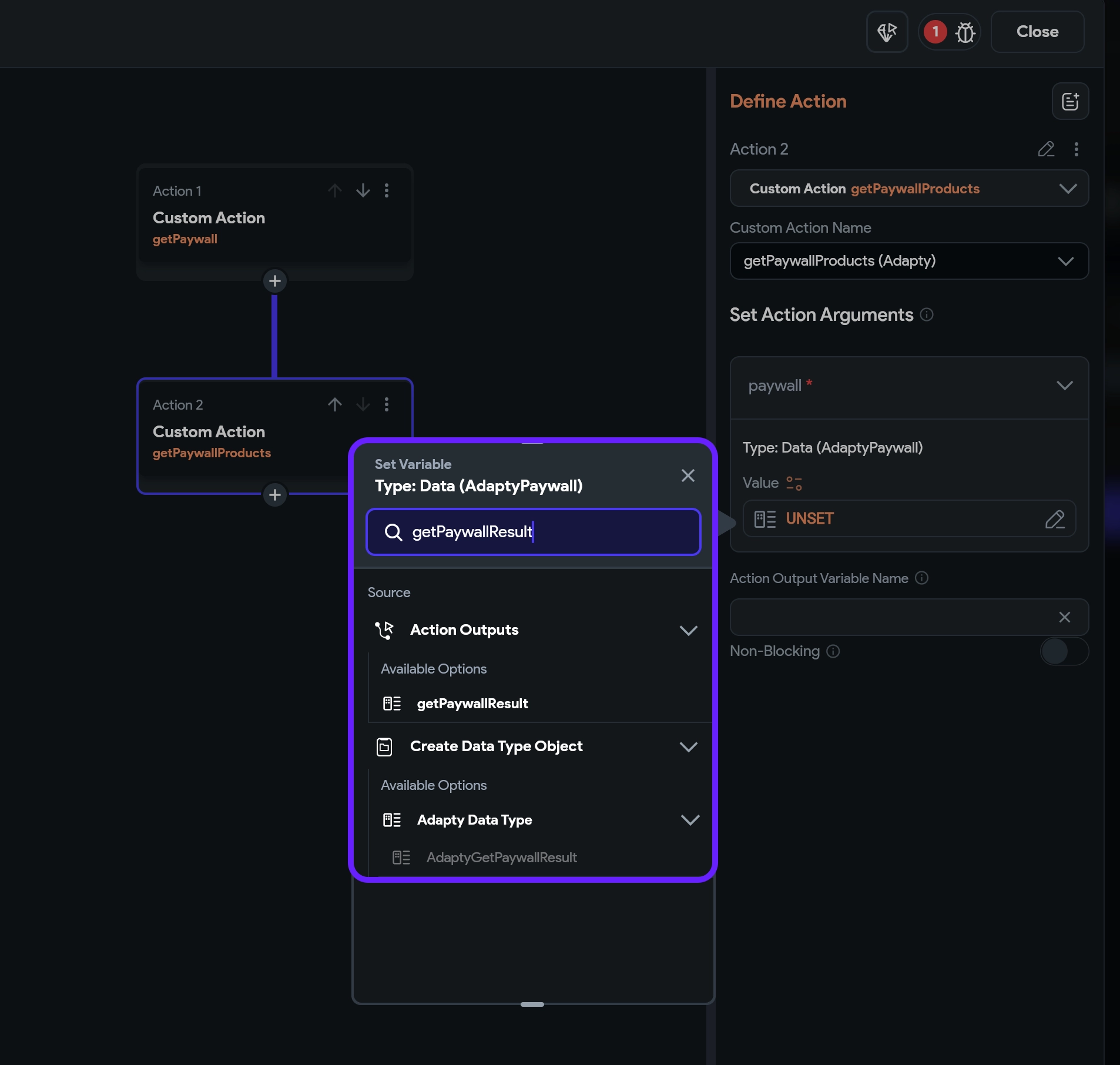Click info icon next to Set Action Arguments
The height and width of the screenshot is (1065, 1120).
[927, 315]
